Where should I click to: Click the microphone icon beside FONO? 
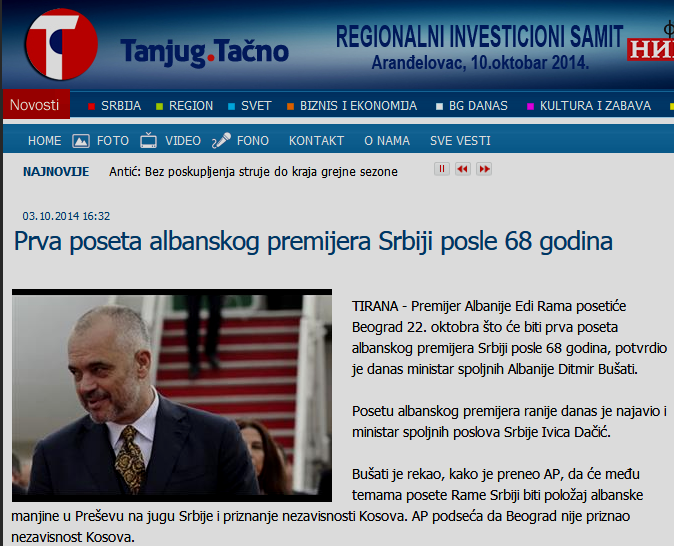[221, 141]
